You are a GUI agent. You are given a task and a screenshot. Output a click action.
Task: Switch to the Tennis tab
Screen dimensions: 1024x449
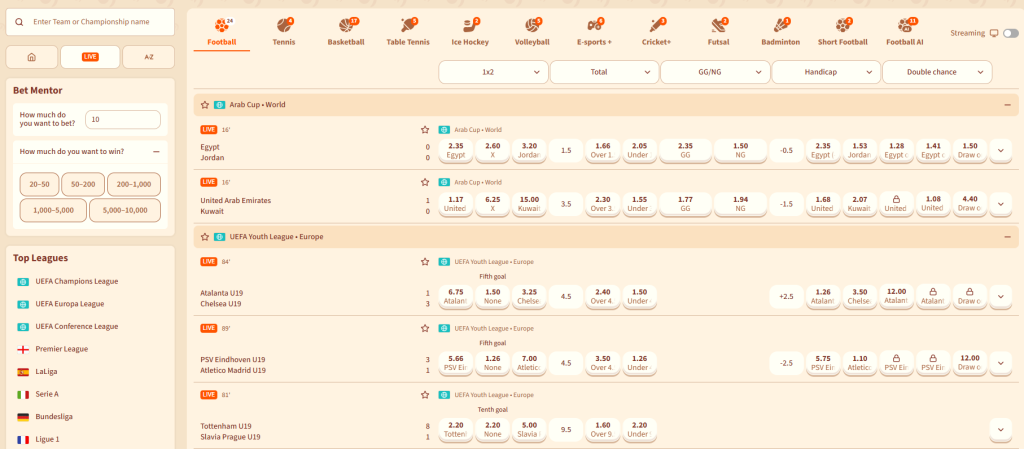click(x=284, y=32)
